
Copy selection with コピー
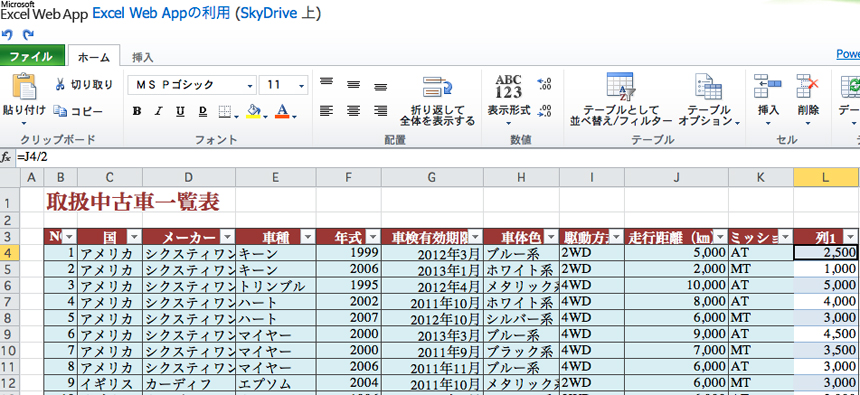[x=78, y=111]
